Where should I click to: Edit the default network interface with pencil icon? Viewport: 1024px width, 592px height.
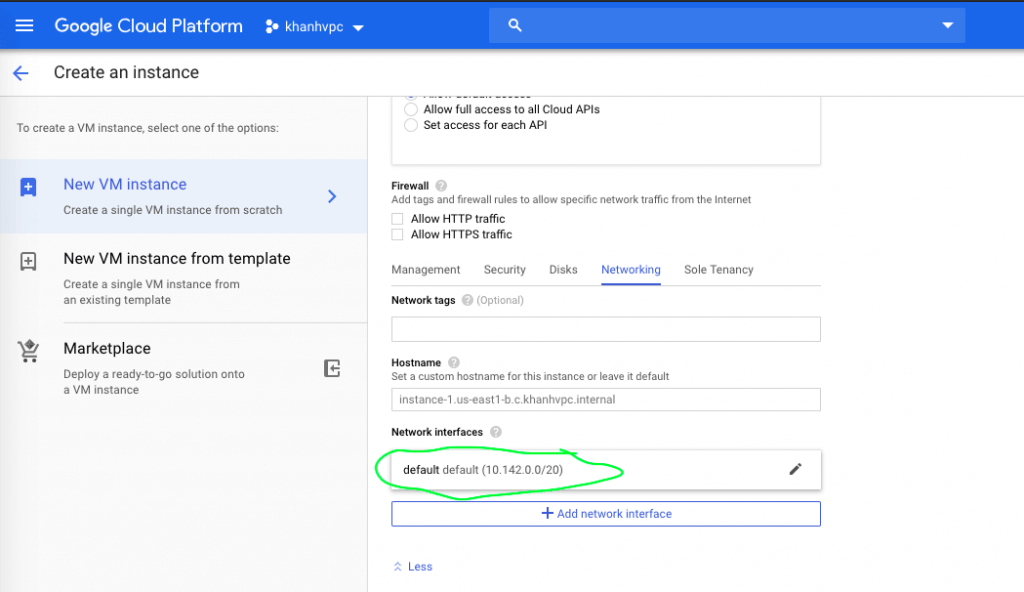[795, 469]
